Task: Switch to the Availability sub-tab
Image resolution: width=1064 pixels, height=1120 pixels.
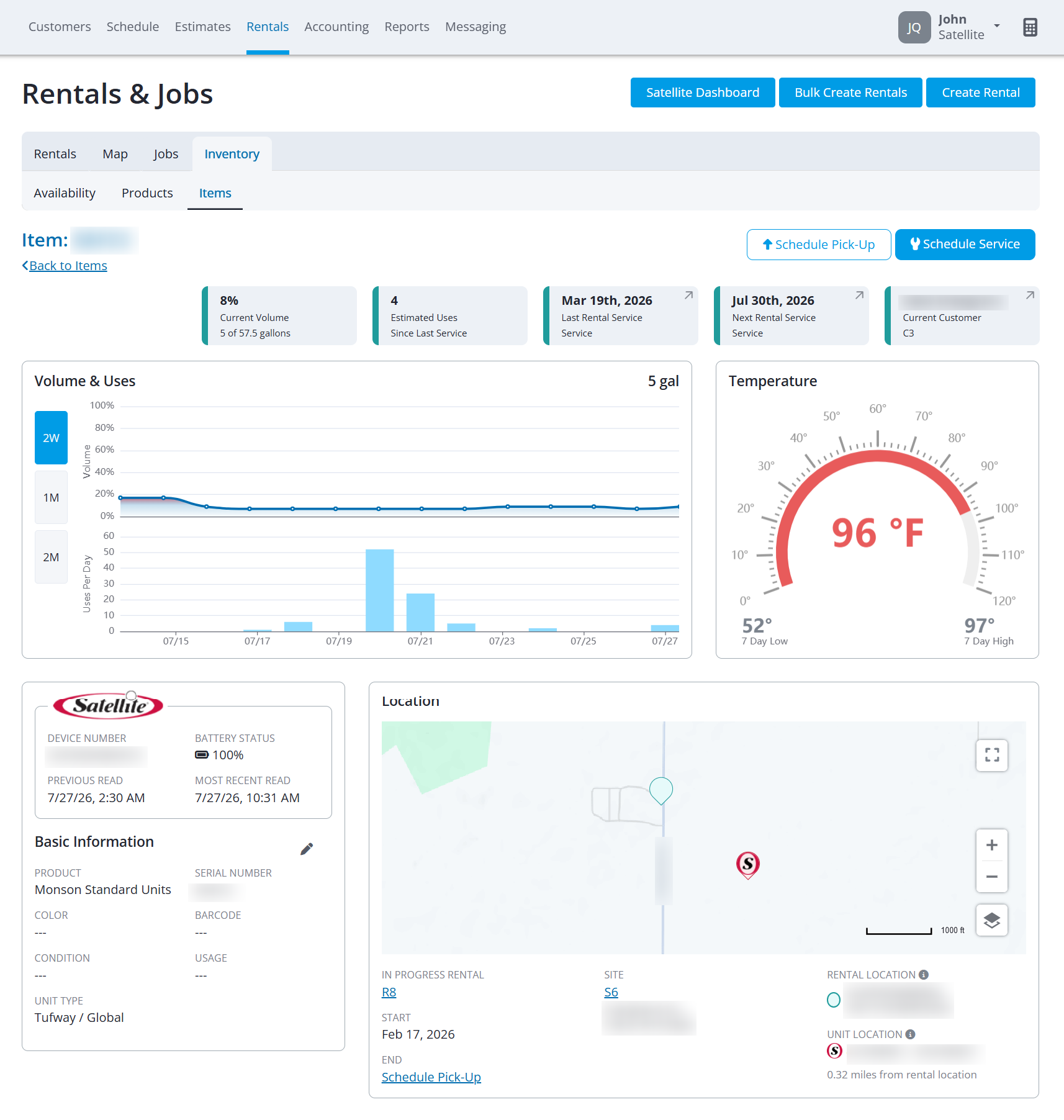Action: point(65,193)
